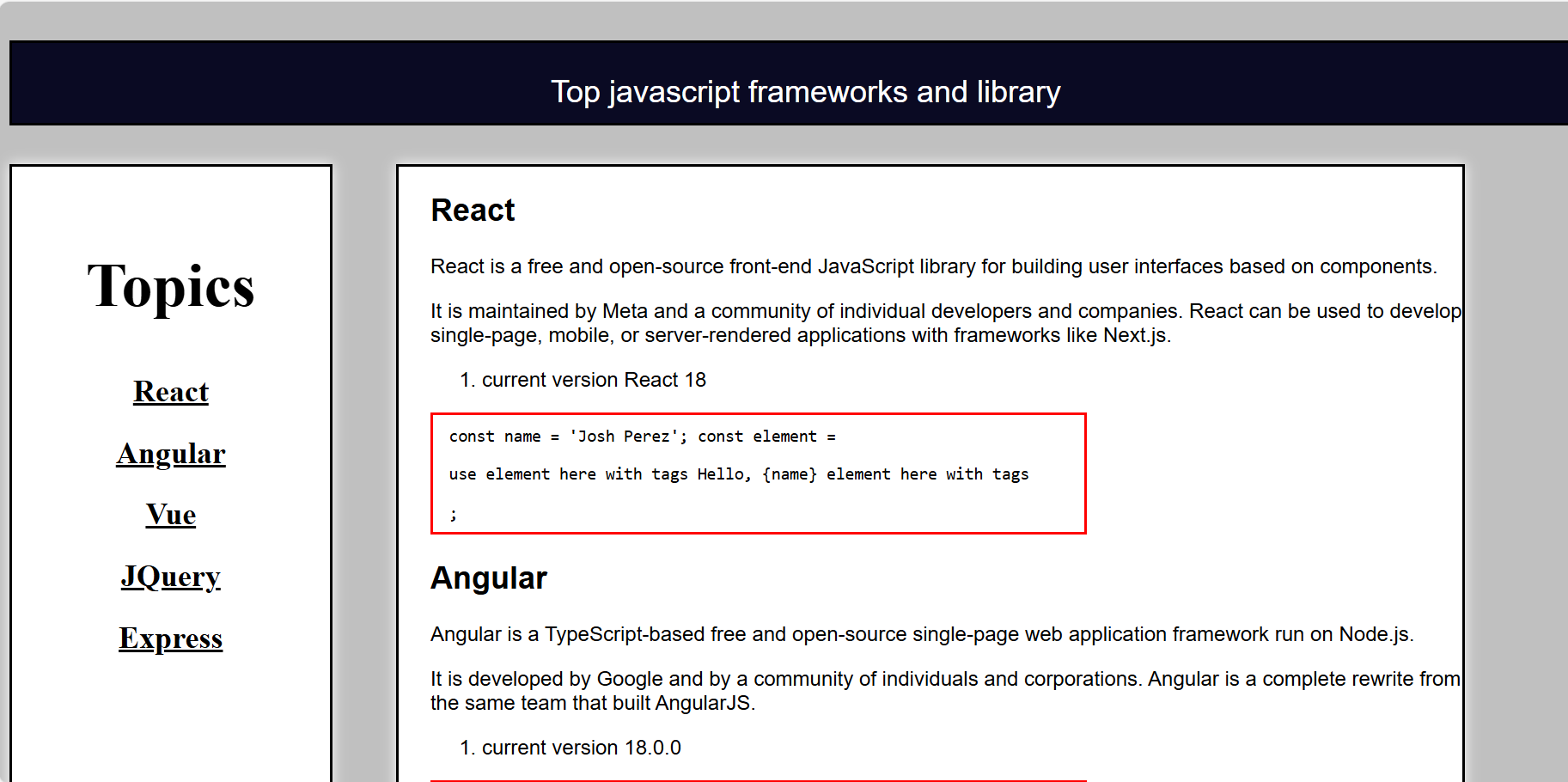Click the Angular section heading
Image resolution: width=1568 pixels, height=782 pixels.
pyautogui.click(x=488, y=578)
